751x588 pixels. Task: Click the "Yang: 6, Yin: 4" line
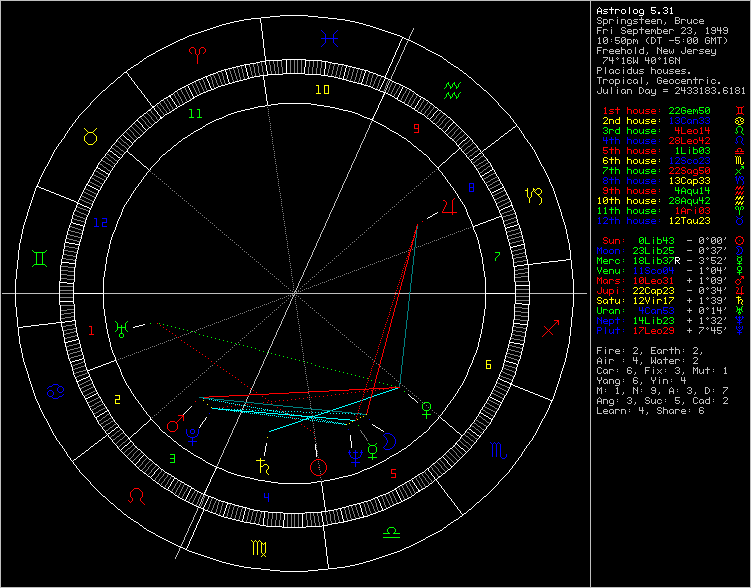coord(641,381)
